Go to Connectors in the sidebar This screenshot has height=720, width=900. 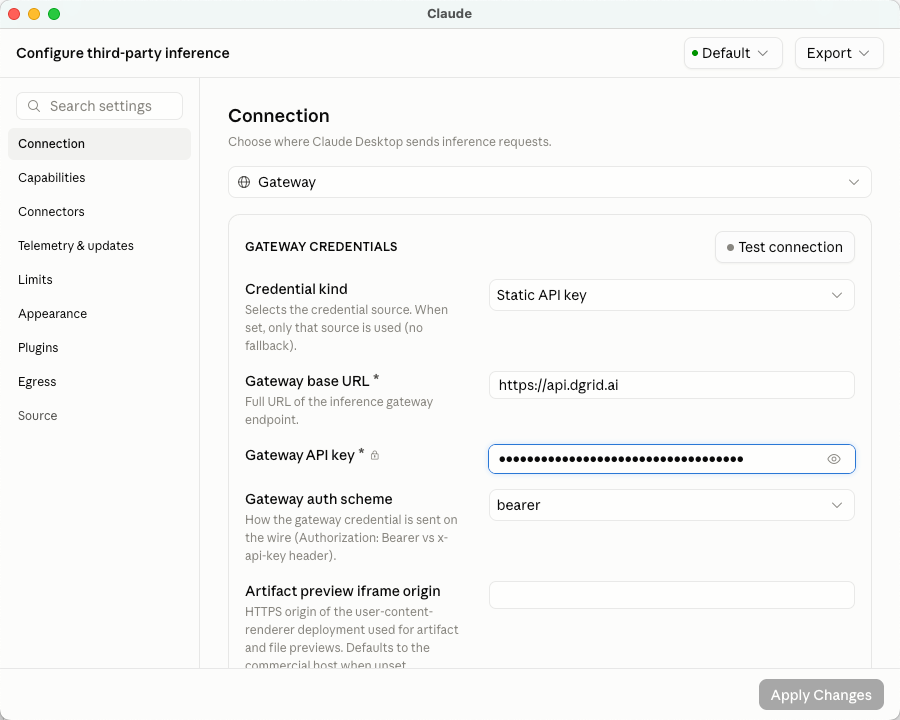point(99,212)
